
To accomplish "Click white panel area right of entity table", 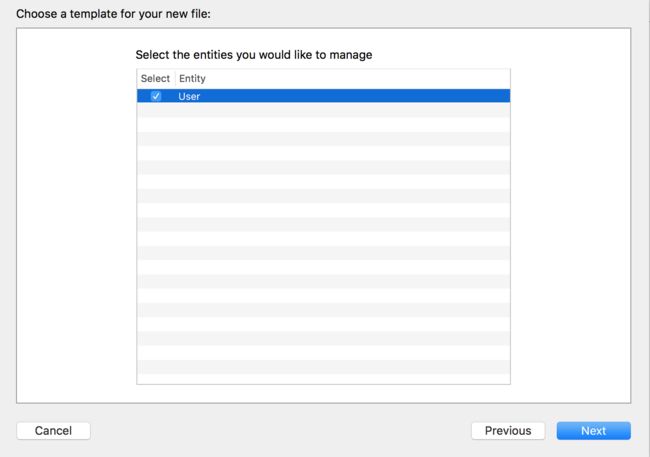I will click(x=570, y=216).
